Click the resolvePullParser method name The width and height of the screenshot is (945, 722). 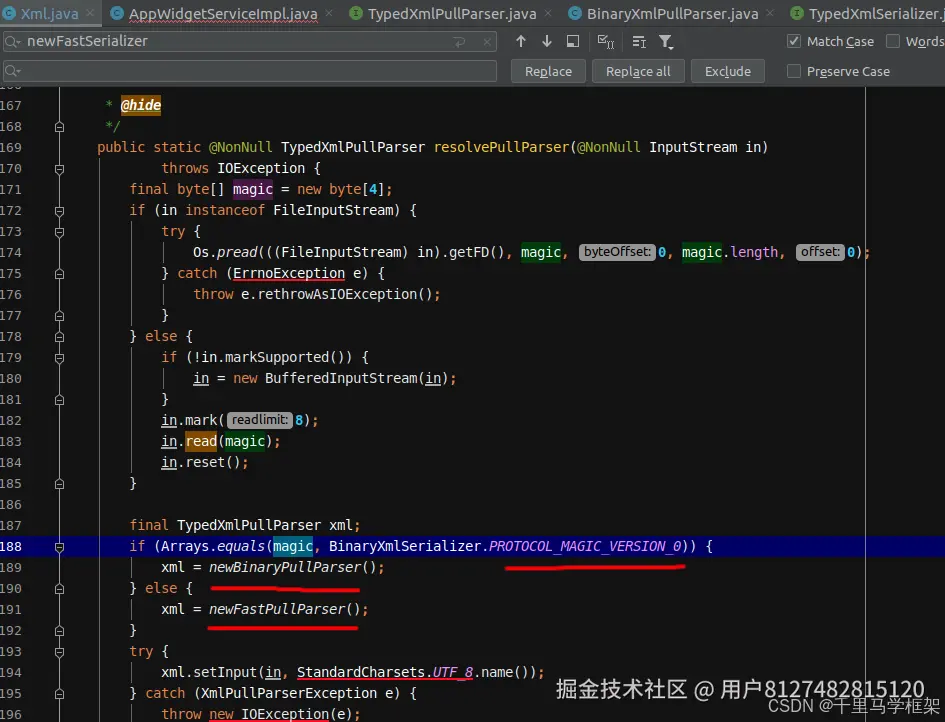[501, 147]
